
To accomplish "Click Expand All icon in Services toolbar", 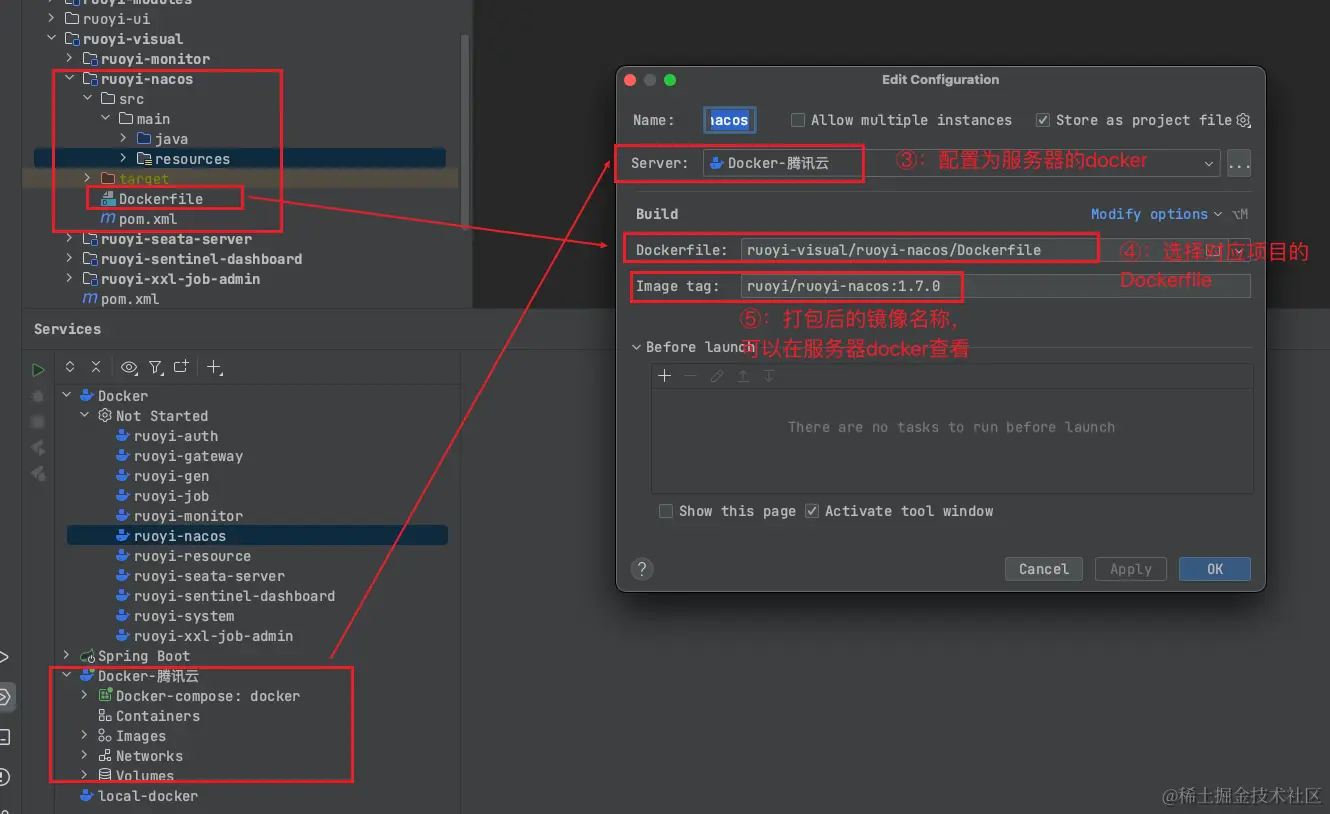I will click(70, 367).
